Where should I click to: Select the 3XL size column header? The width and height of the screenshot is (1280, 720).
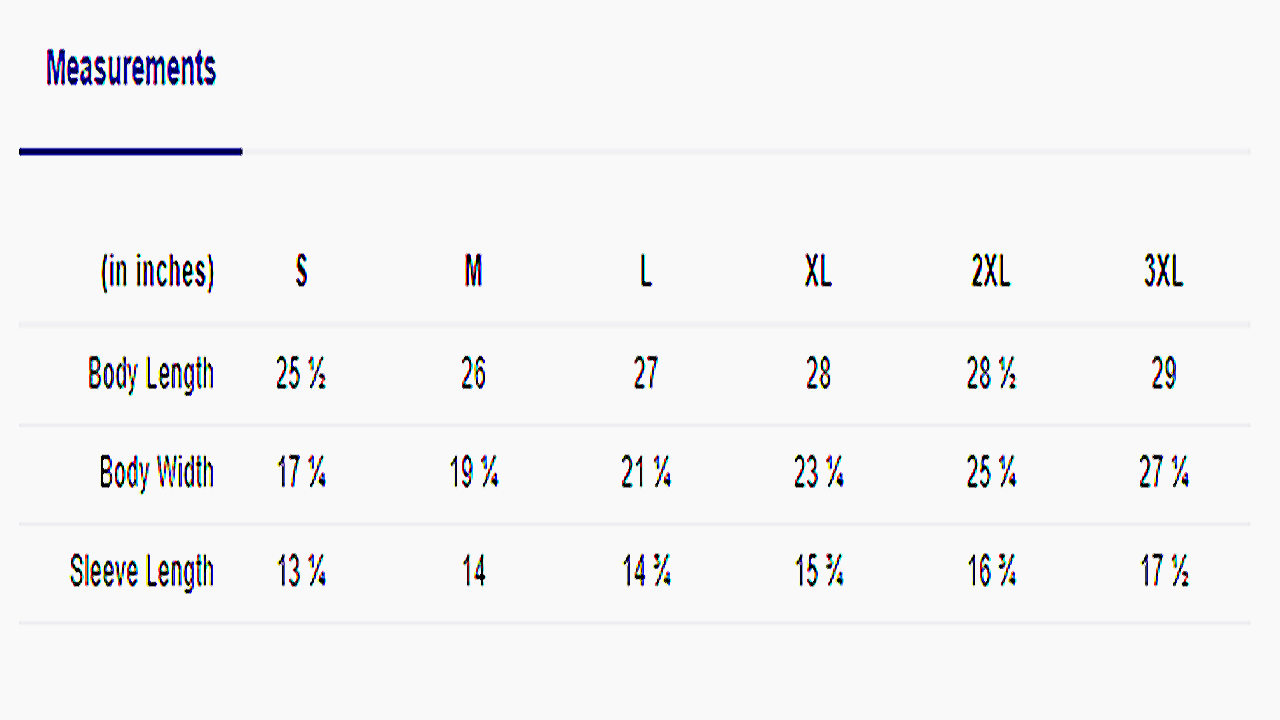[x=1164, y=272]
